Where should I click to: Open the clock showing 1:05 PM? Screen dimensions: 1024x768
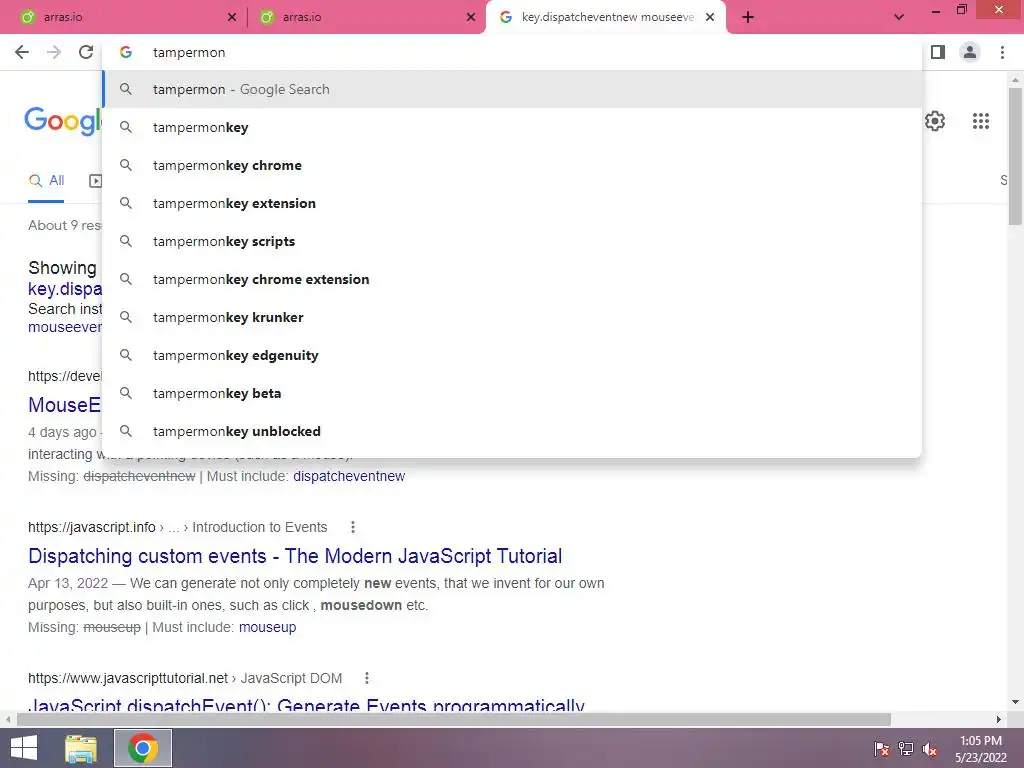point(981,748)
